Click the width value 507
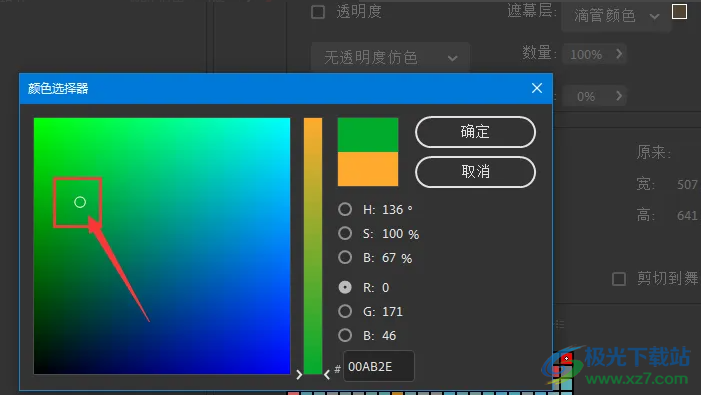This screenshot has height=395, width=701. pyautogui.click(x=687, y=185)
